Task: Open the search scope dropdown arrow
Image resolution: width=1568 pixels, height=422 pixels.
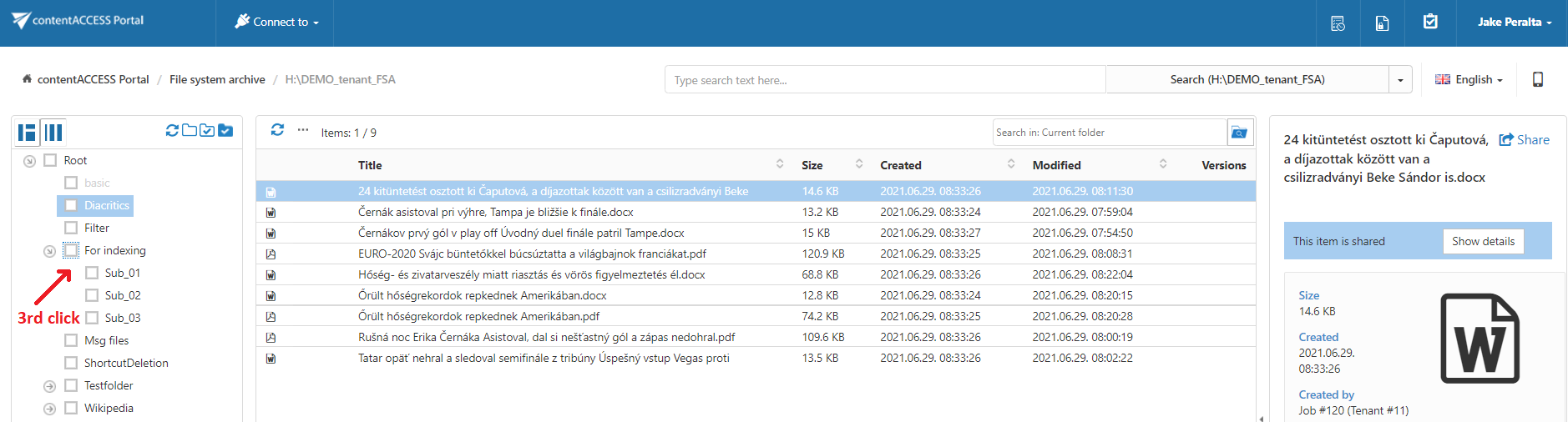Action: point(1400,80)
